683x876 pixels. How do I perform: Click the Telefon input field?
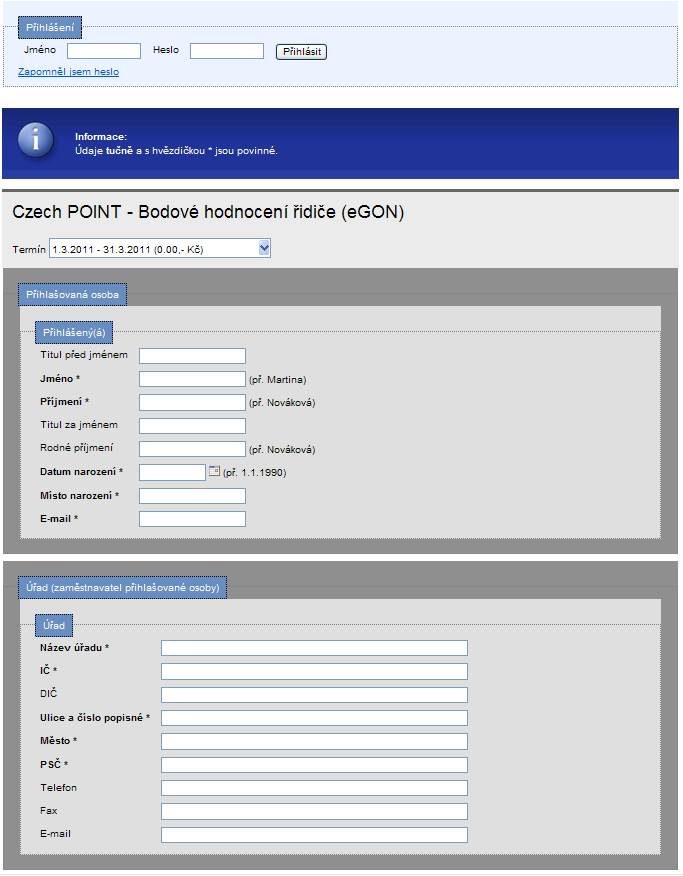tap(314, 788)
